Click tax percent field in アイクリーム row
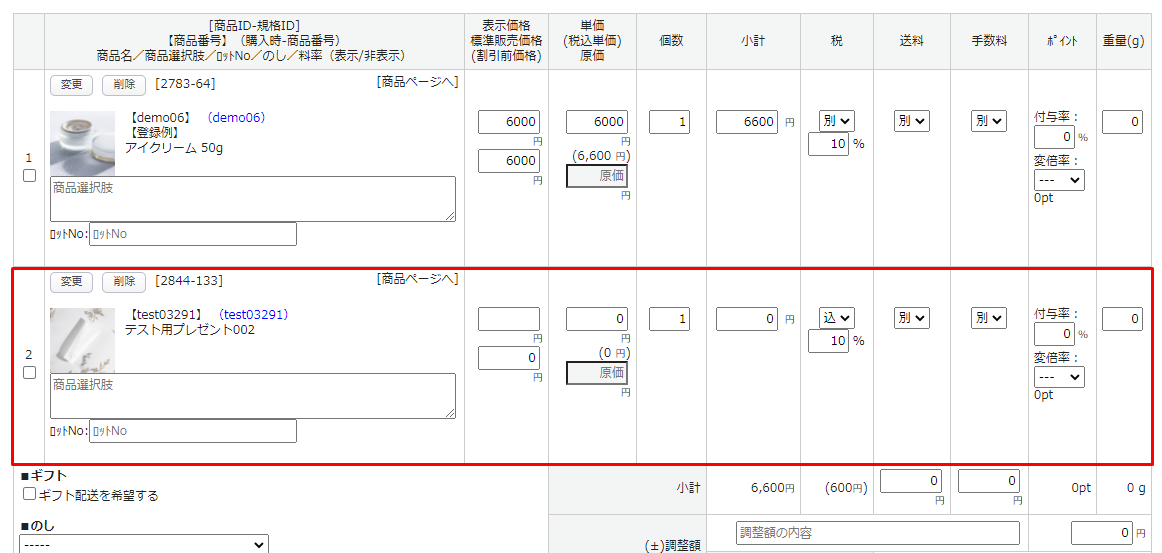The image size is (1162, 553). [x=829, y=144]
